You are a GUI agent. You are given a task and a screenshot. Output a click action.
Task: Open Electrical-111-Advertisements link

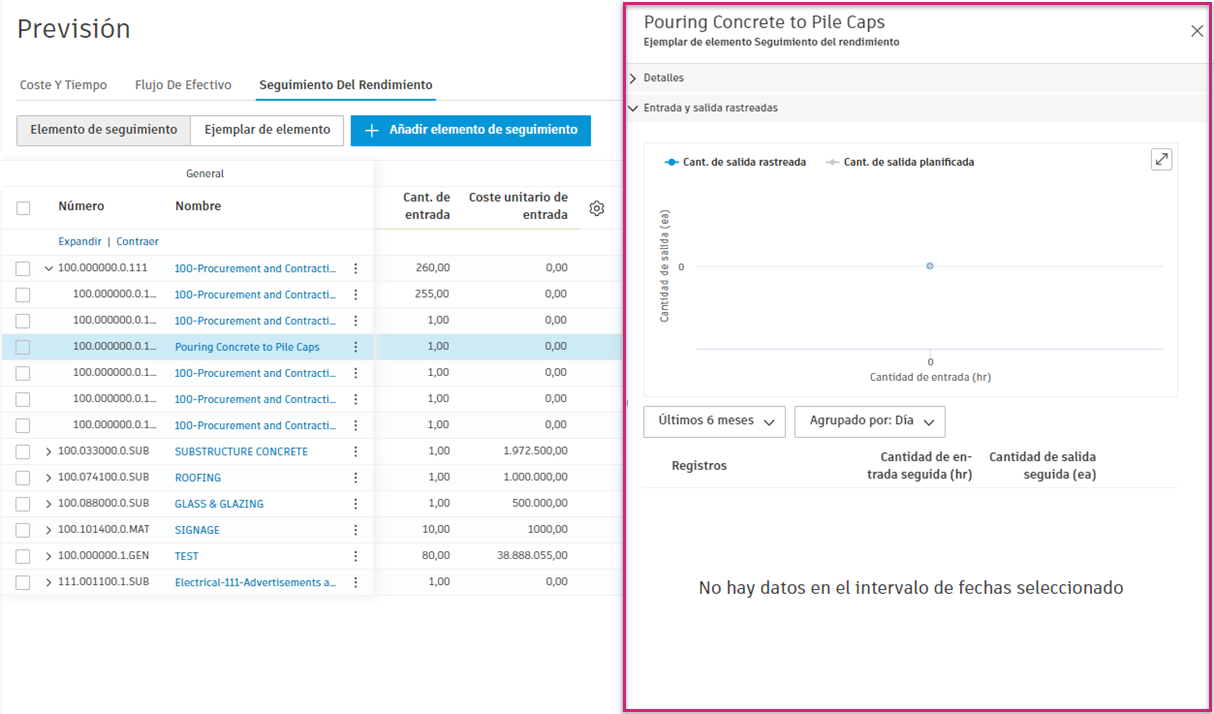[255, 581]
